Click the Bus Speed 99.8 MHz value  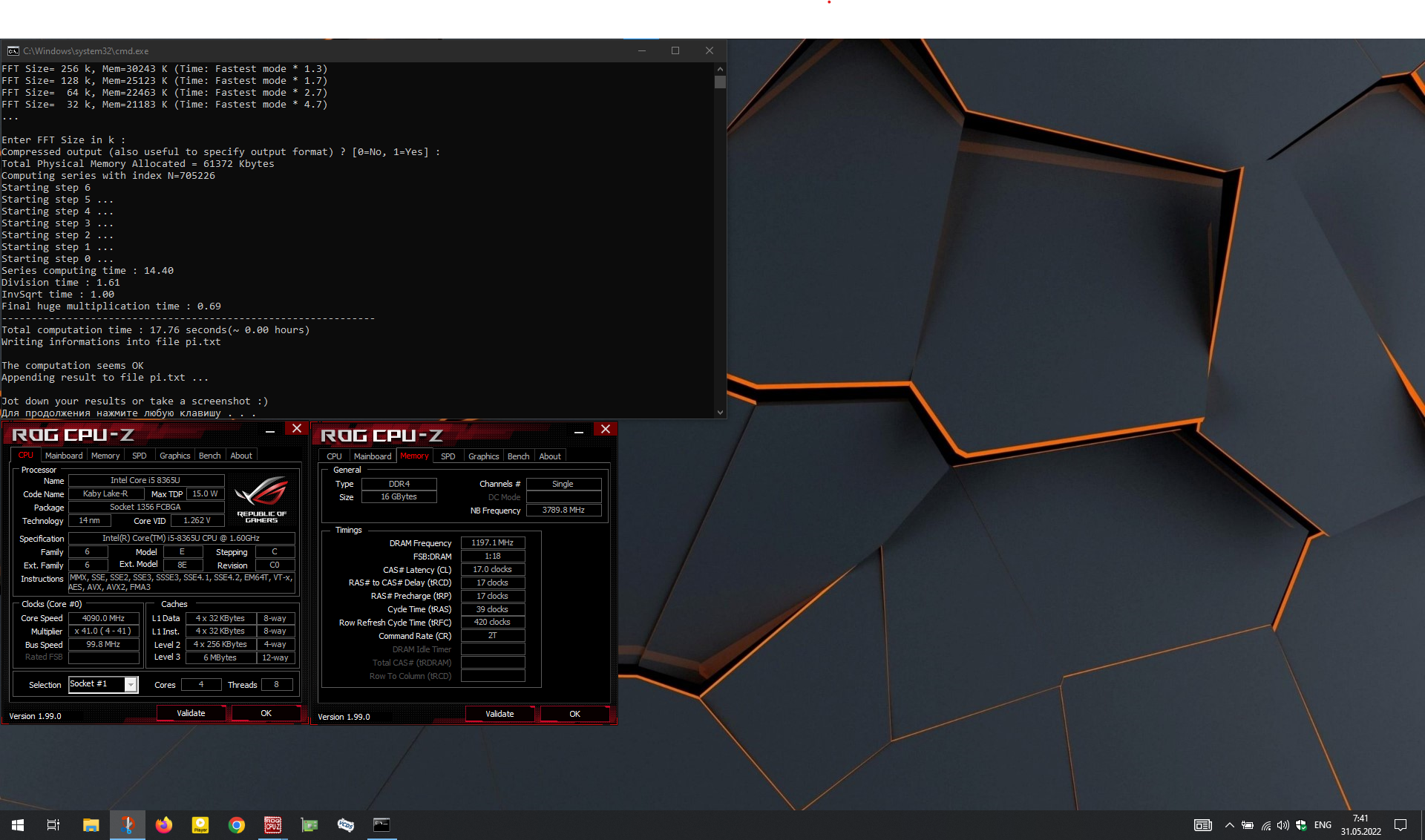coord(104,645)
